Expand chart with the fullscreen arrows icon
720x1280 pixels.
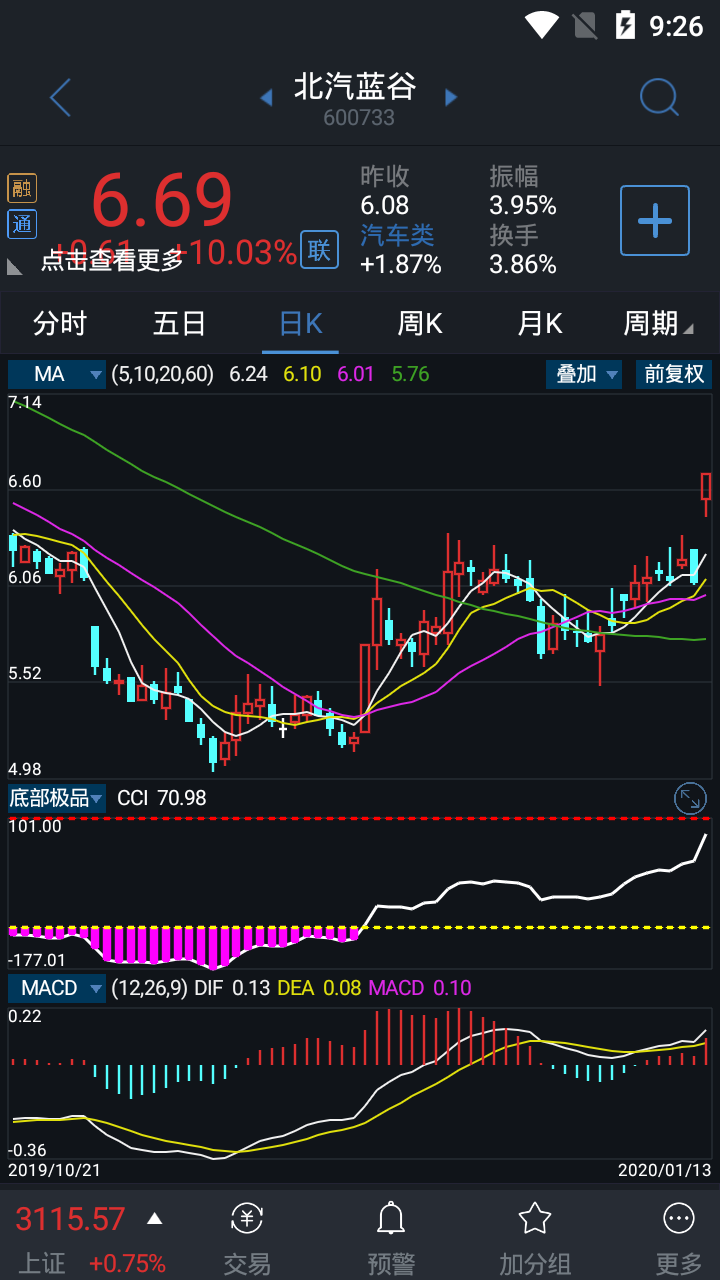(690, 798)
